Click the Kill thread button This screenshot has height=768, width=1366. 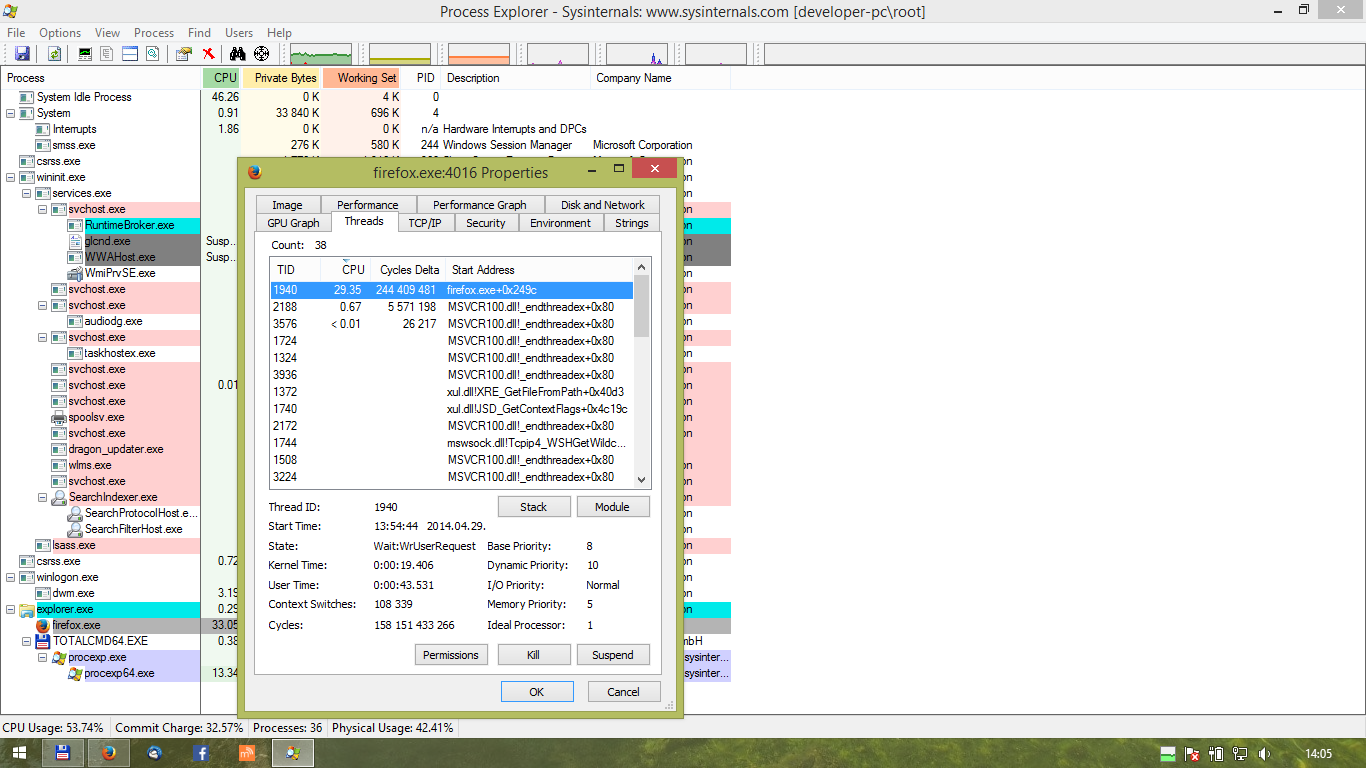(534, 655)
